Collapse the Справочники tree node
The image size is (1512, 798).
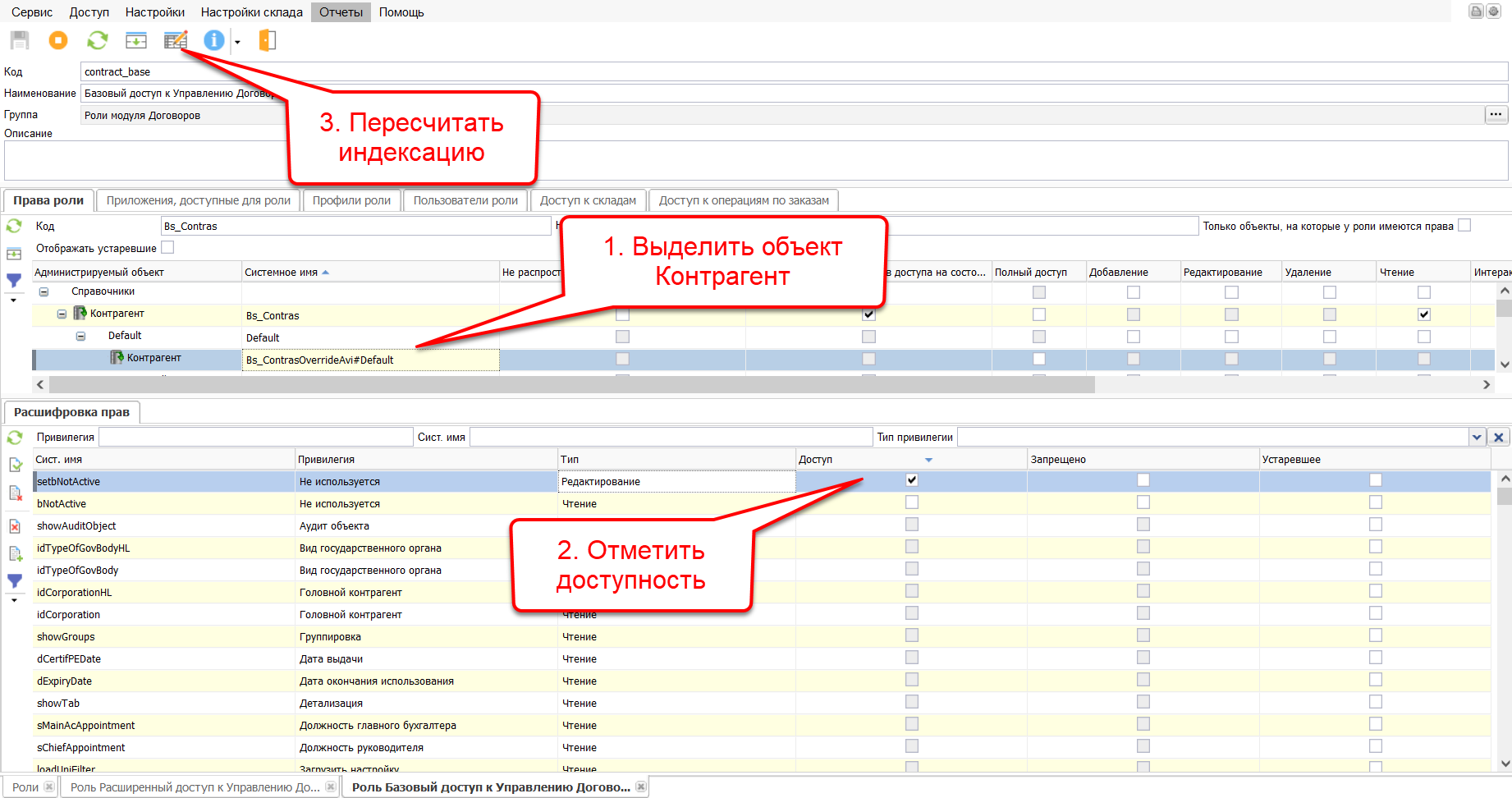coord(44,292)
